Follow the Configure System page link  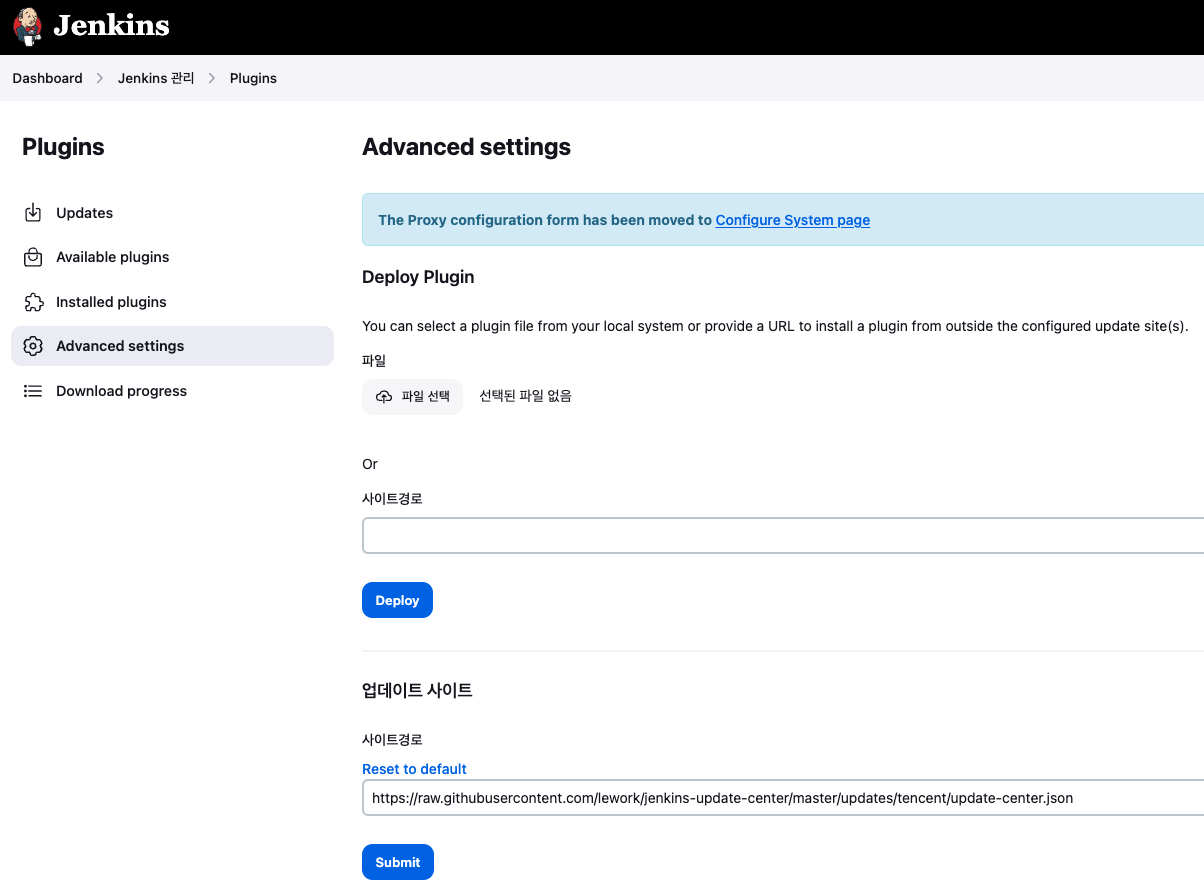(792, 220)
